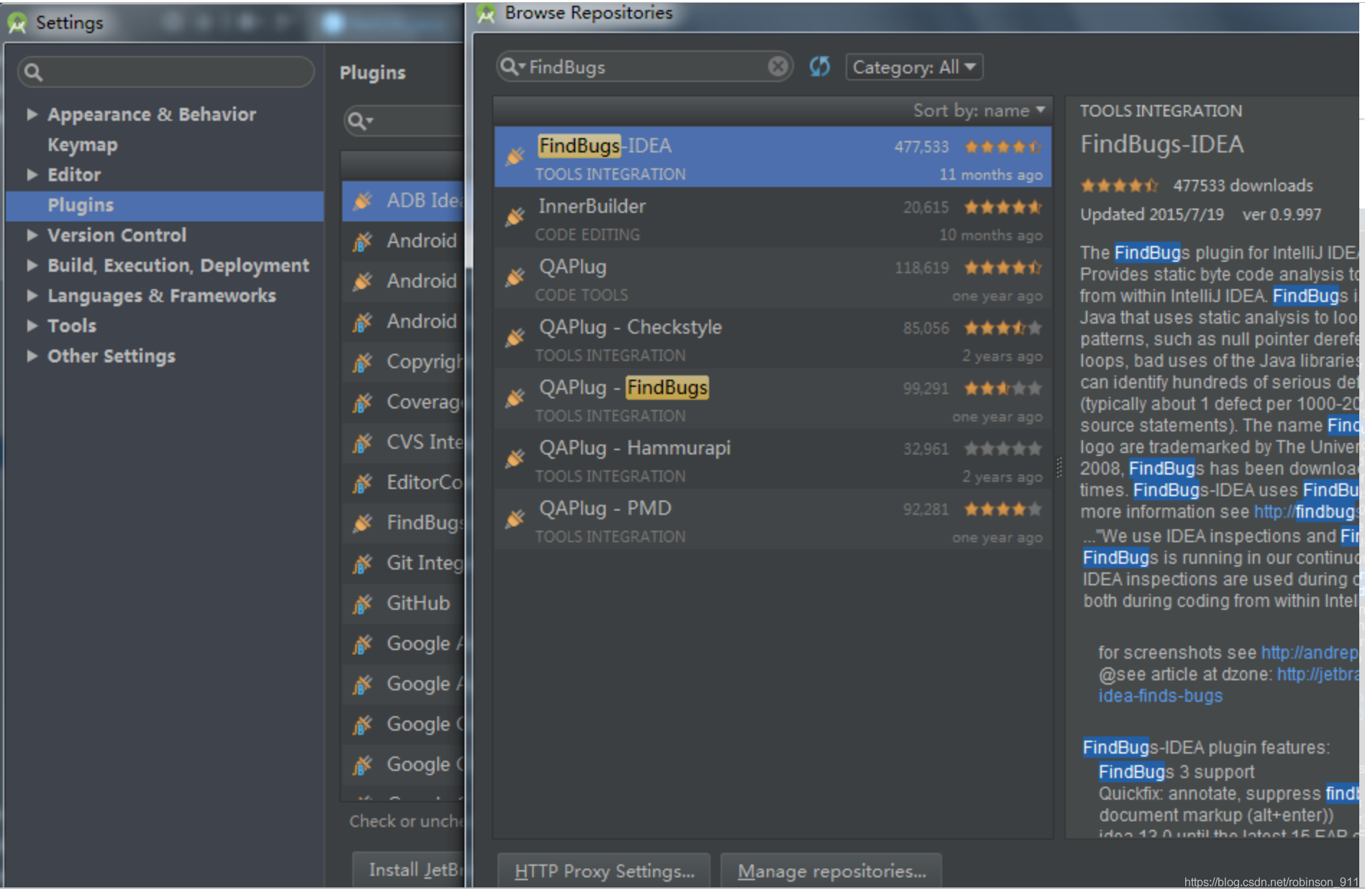The height and width of the screenshot is (896, 1365).
Task: Select Keymap in the settings tree
Action: 83,145
